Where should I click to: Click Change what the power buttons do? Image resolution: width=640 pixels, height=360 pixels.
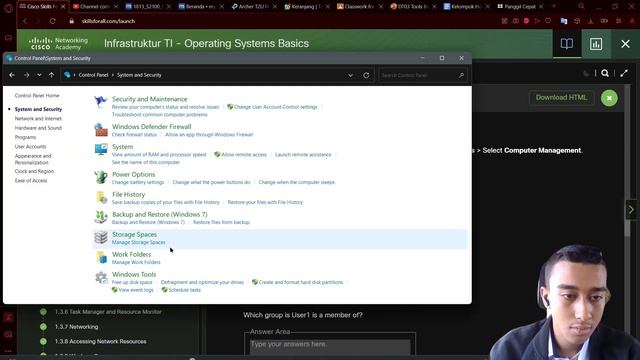click(x=211, y=182)
